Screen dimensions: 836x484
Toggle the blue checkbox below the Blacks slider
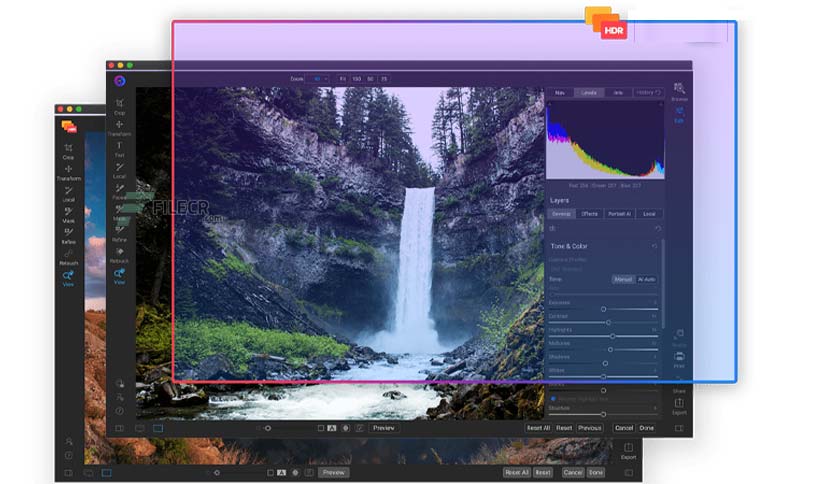(553, 399)
